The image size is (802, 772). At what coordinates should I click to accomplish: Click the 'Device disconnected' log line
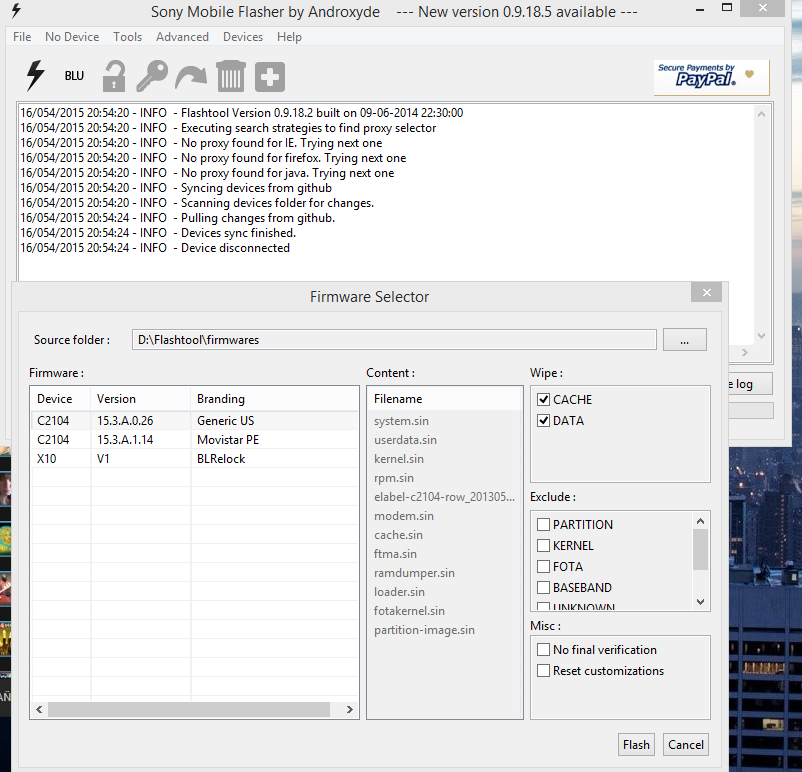point(155,248)
